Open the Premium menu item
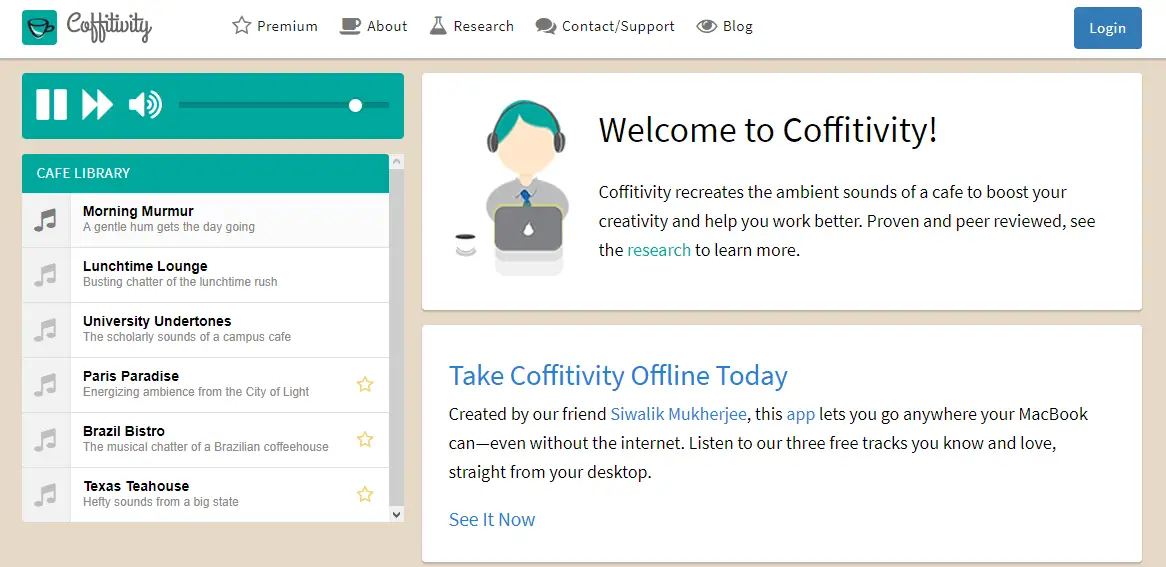The height and width of the screenshot is (567, 1166). [275, 26]
